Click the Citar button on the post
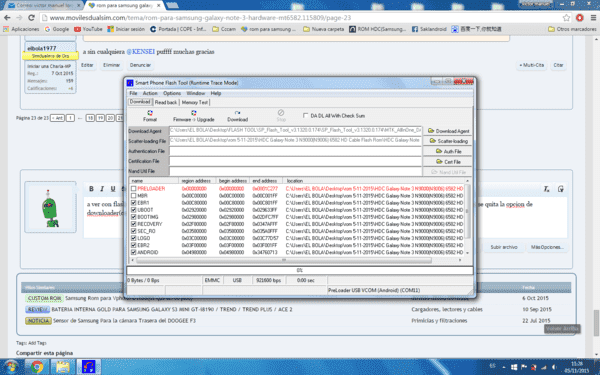 coord(558,65)
